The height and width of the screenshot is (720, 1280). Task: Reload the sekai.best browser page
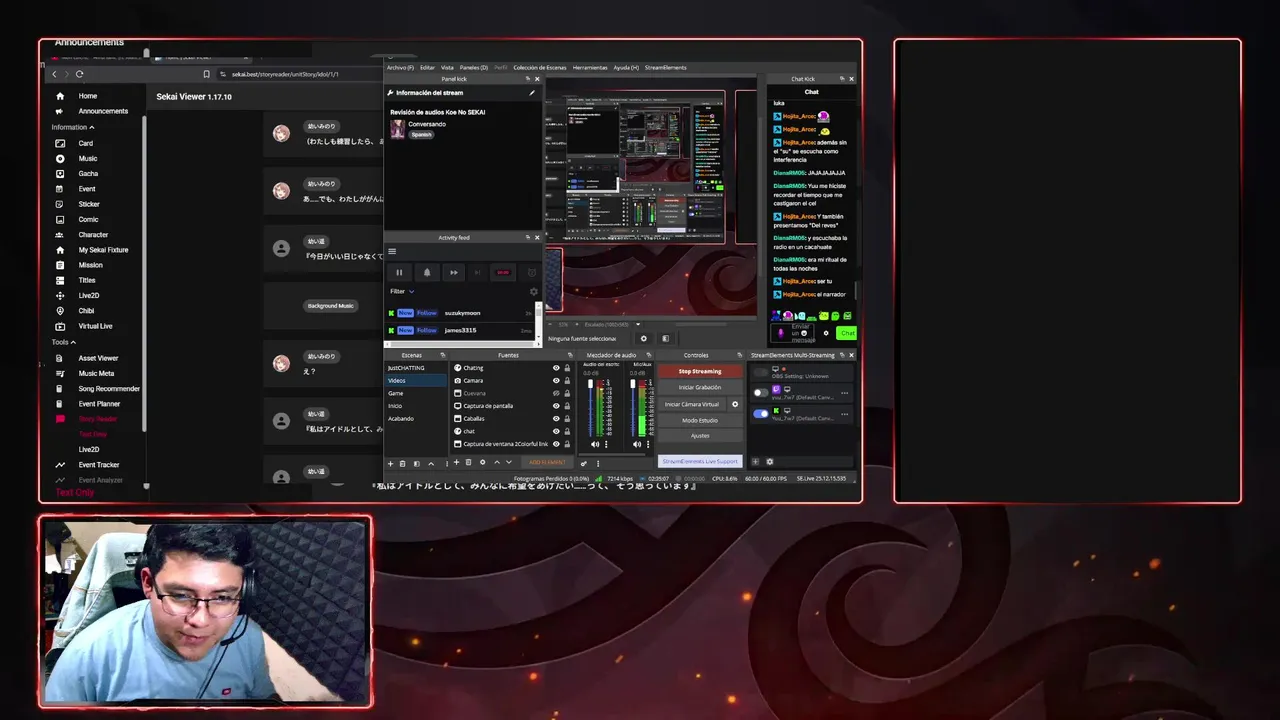pyautogui.click(x=79, y=74)
